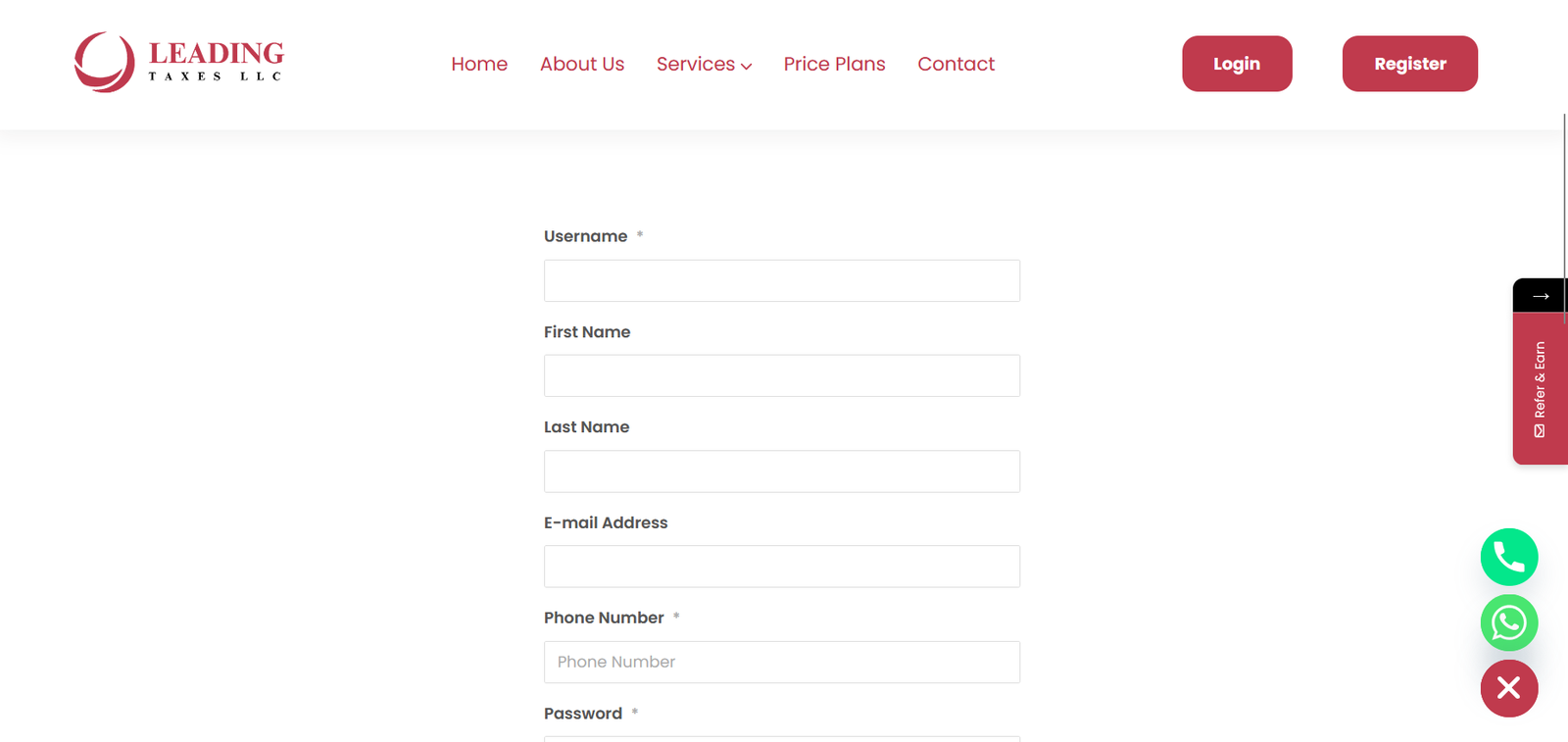Click the E-mail Address field
1568x742 pixels.
click(x=781, y=567)
